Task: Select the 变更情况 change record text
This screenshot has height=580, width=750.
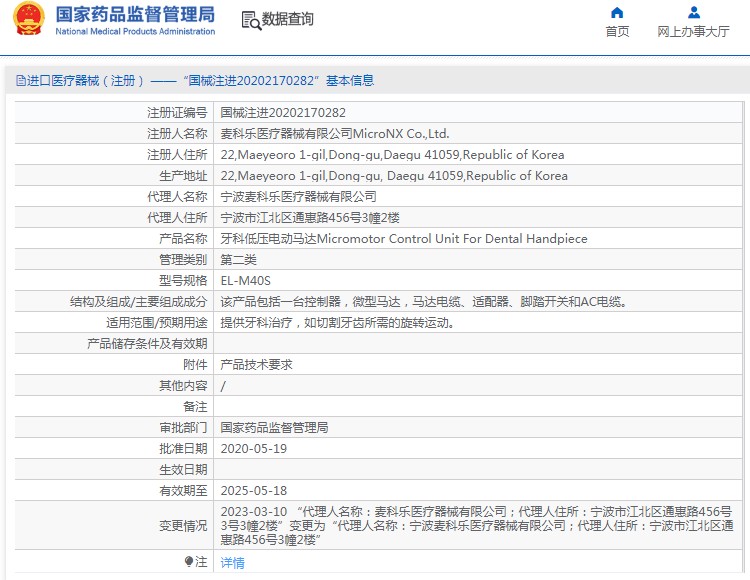Action: (477, 525)
